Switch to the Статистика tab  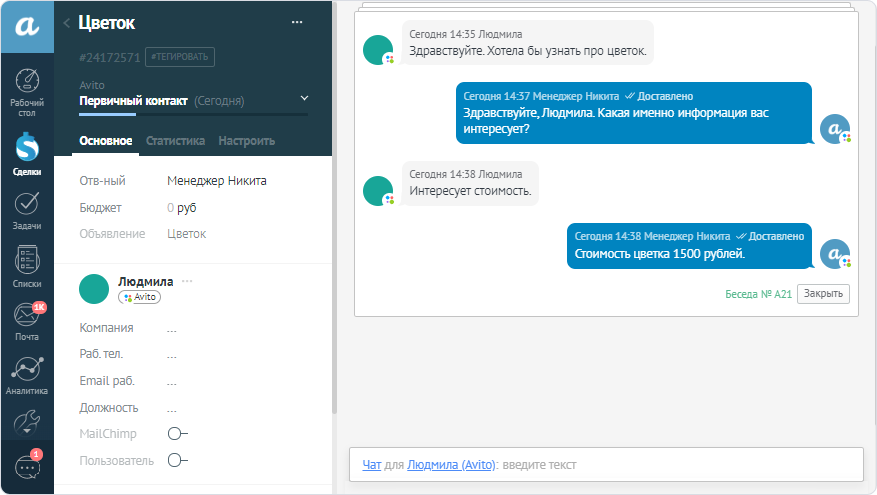coord(175,141)
